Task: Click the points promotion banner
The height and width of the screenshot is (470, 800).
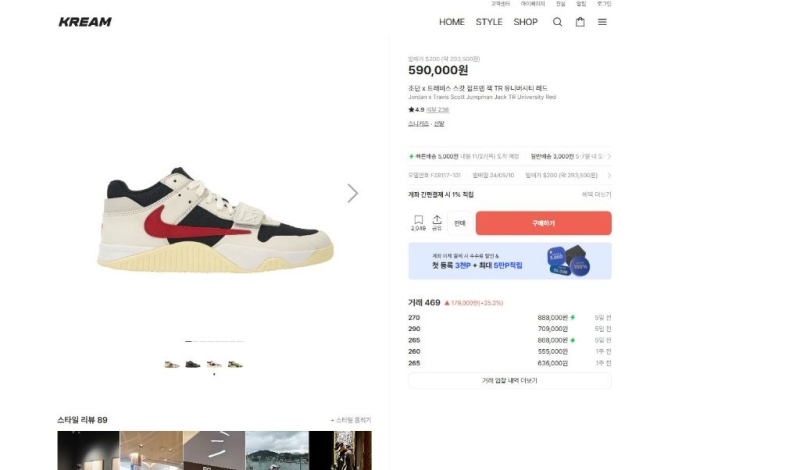Action: click(x=510, y=261)
